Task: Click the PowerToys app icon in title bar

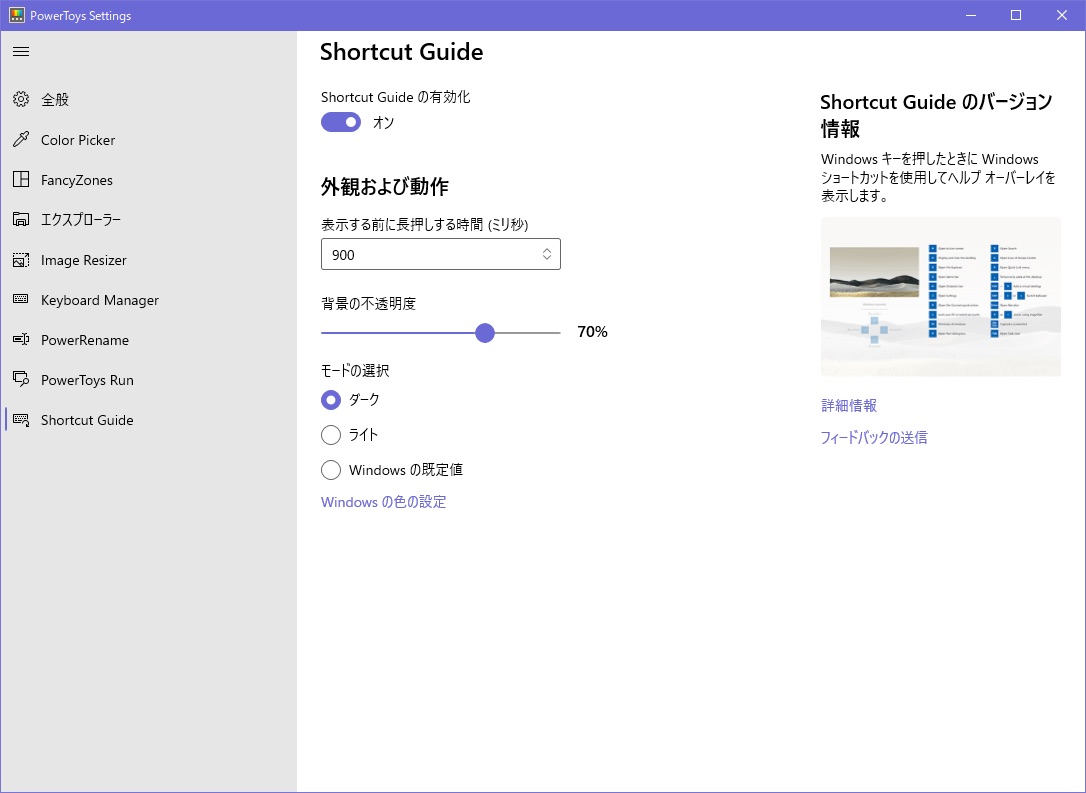Action: point(17,15)
